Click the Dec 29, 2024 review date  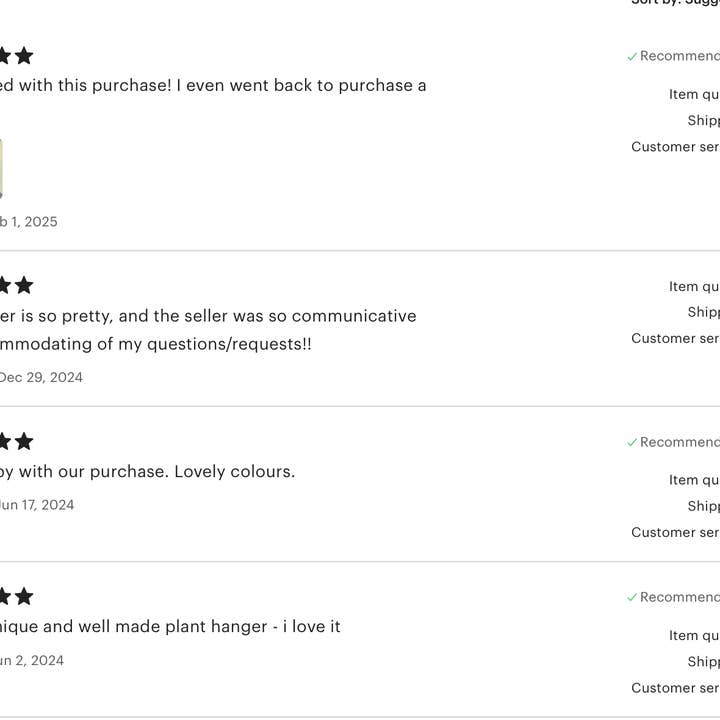coord(41,377)
